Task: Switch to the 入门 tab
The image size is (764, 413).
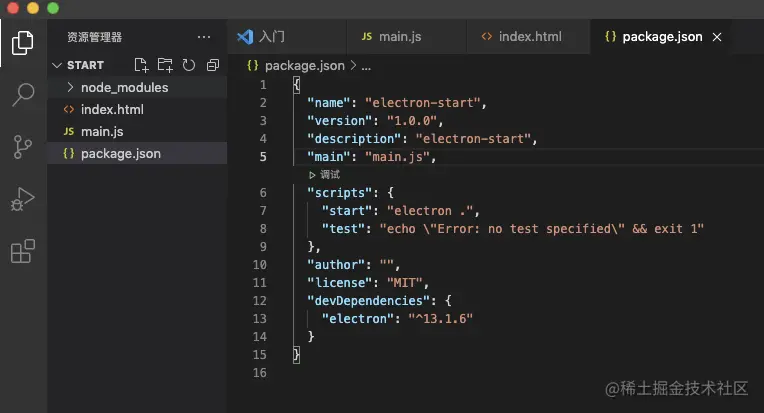Action: click(x=286, y=37)
